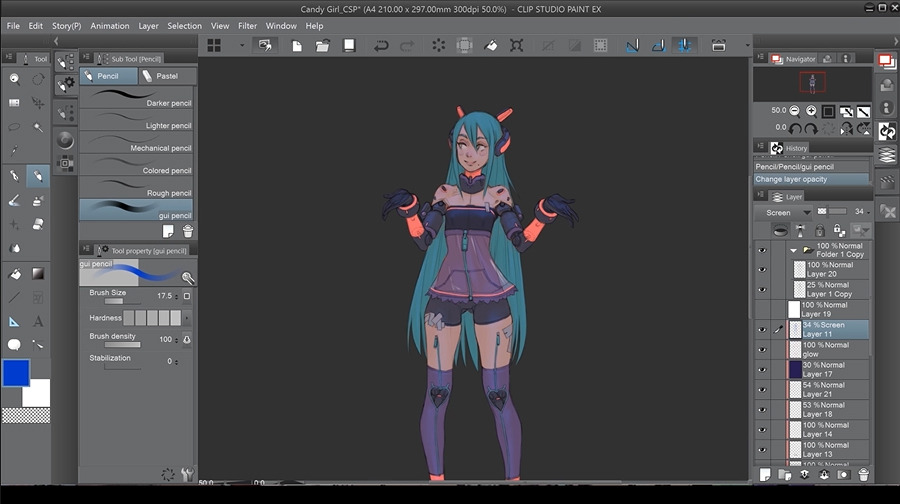
Task: Open the Filter menu
Action: pos(247,26)
